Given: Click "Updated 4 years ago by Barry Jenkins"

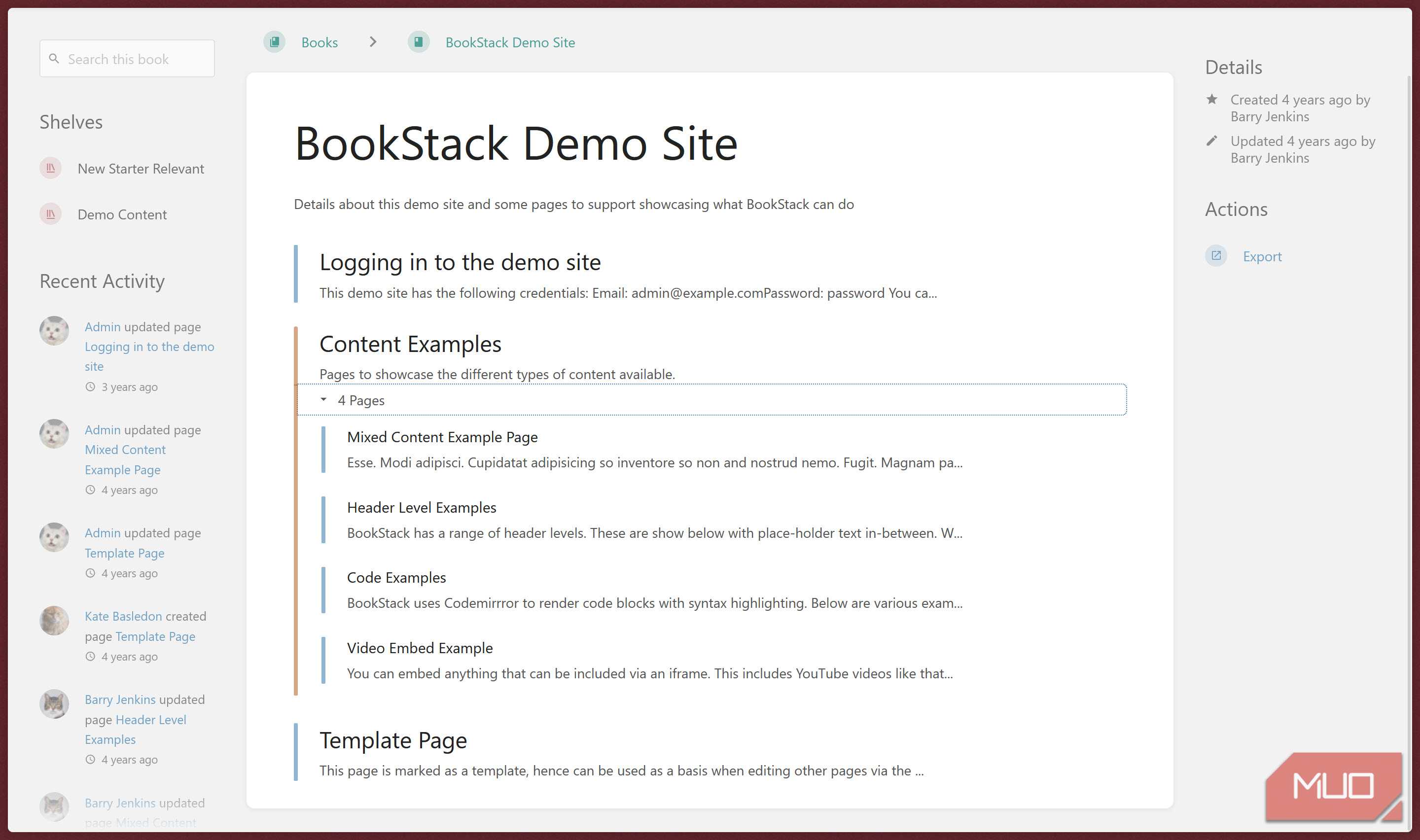Looking at the screenshot, I should click(x=1303, y=149).
